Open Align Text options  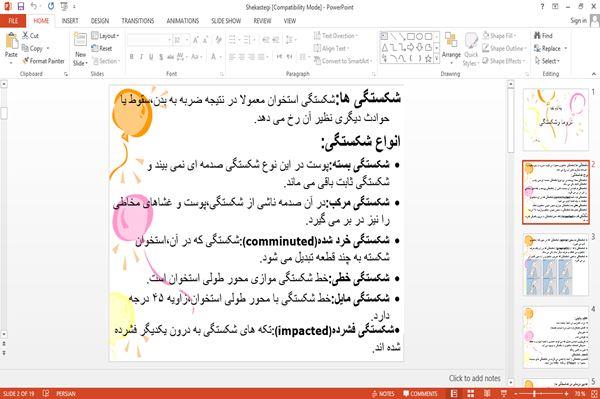[x=332, y=48]
